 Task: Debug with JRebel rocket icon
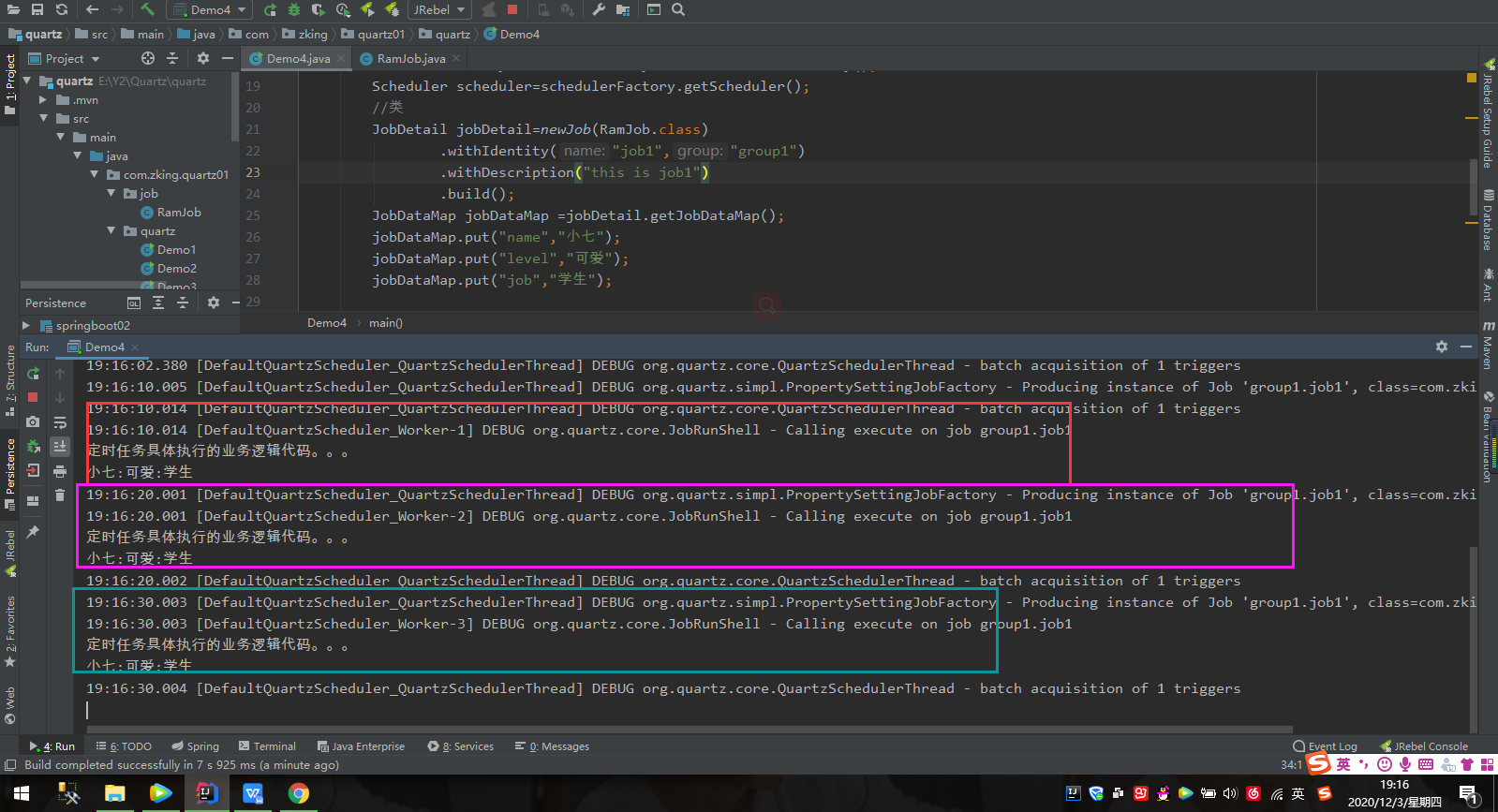pyautogui.click(x=392, y=9)
